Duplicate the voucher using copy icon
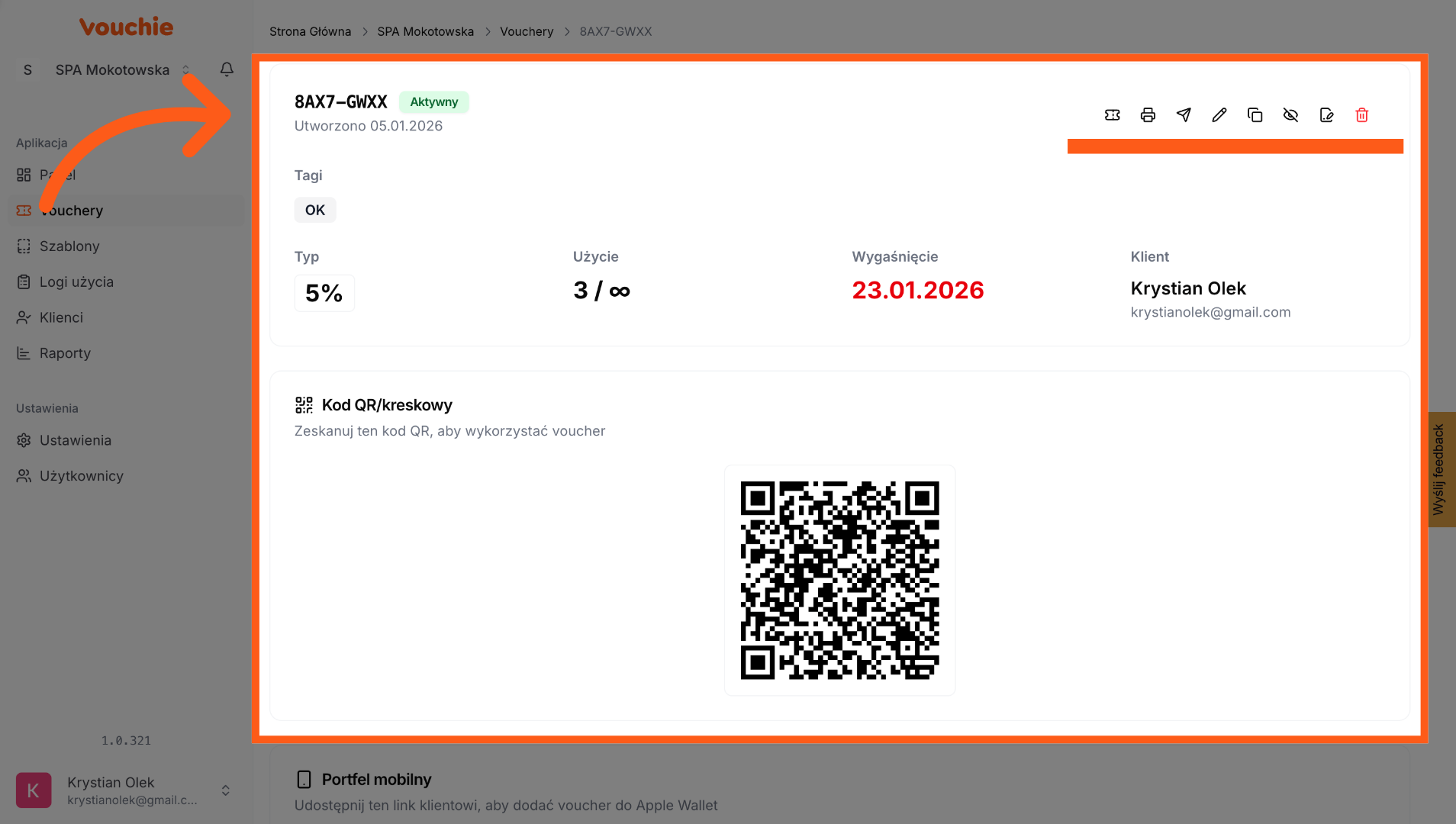This screenshot has width=1456, height=824. click(x=1255, y=115)
